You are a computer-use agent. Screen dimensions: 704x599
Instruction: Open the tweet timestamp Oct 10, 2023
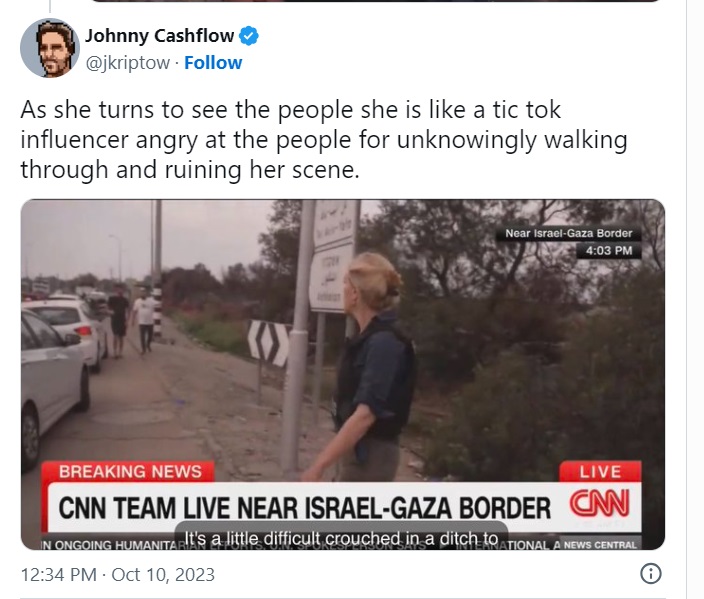point(118,575)
